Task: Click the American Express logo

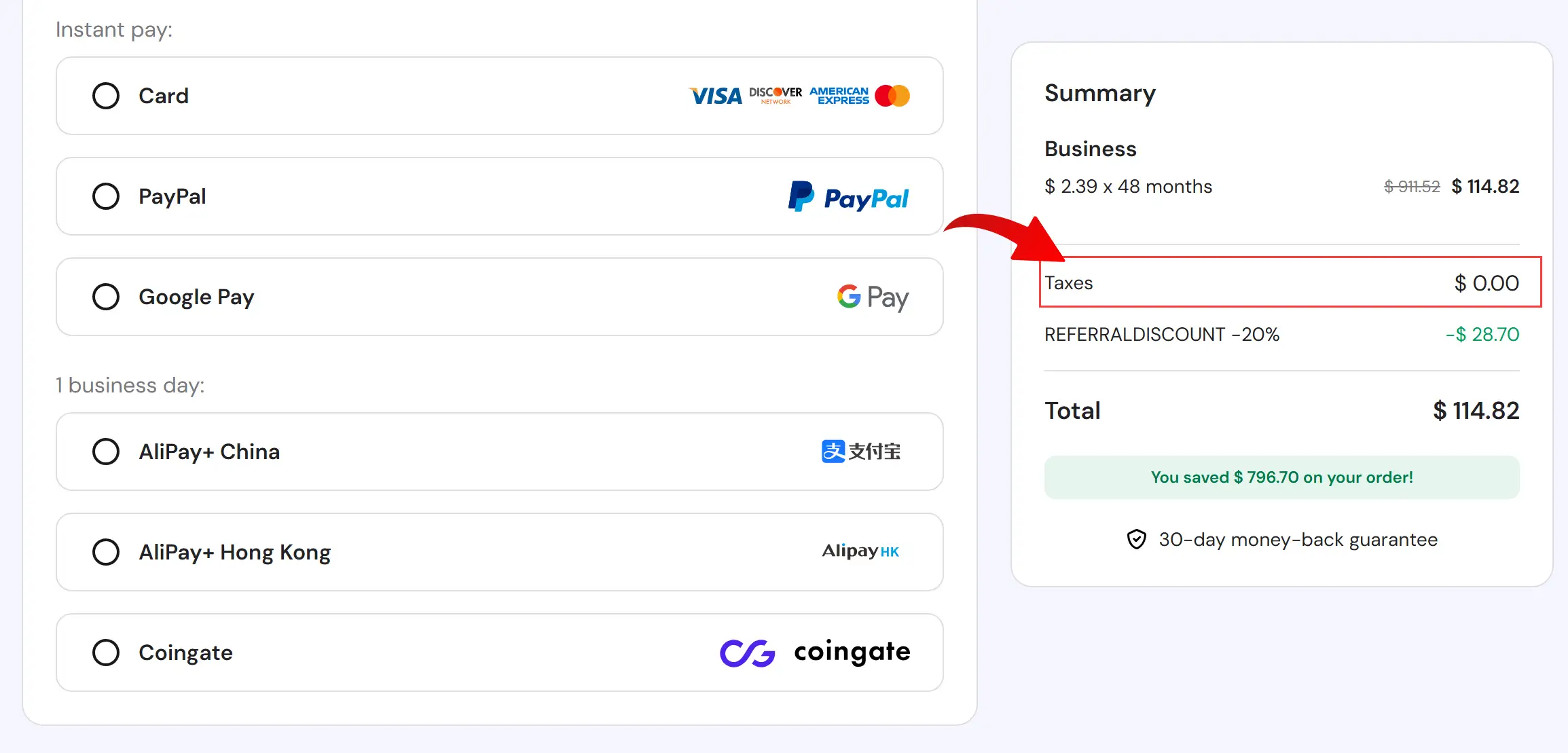Action: (x=839, y=96)
